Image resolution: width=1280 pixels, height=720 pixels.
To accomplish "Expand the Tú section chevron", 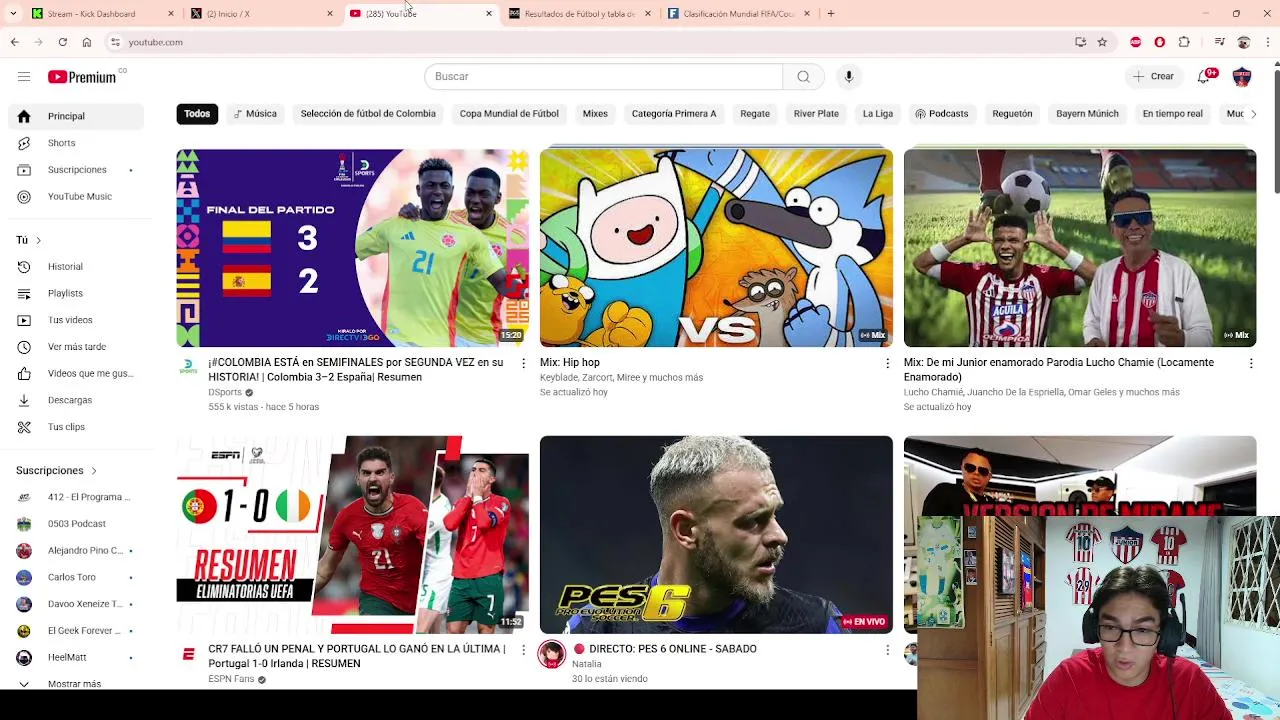I will [38, 240].
